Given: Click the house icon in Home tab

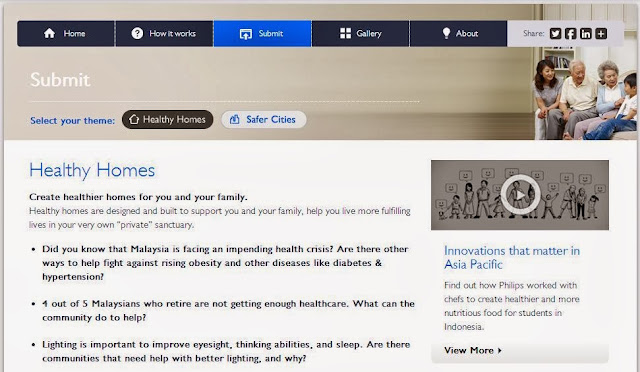Looking at the screenshot, I should tap(49, 33).
